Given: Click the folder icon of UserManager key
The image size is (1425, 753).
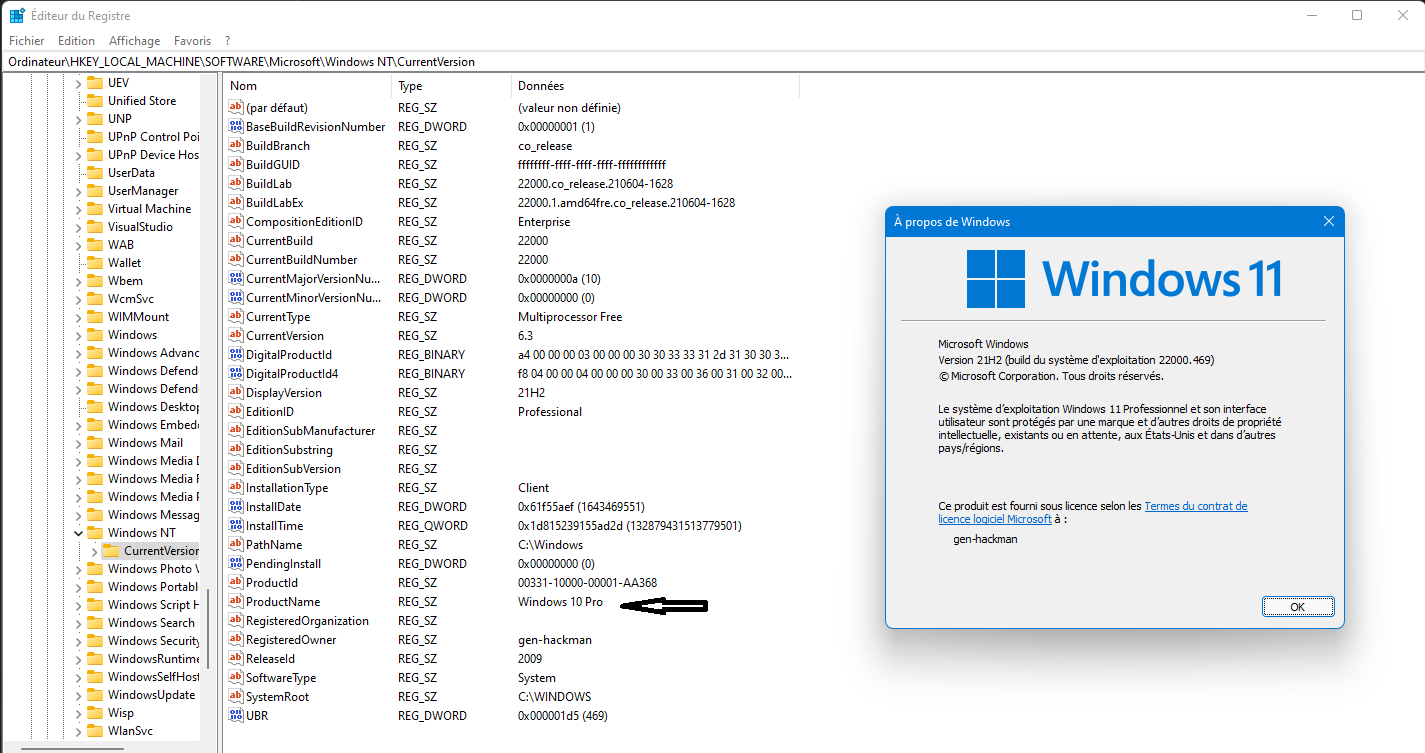Looking at the screenshot, I should click(95, 191).
